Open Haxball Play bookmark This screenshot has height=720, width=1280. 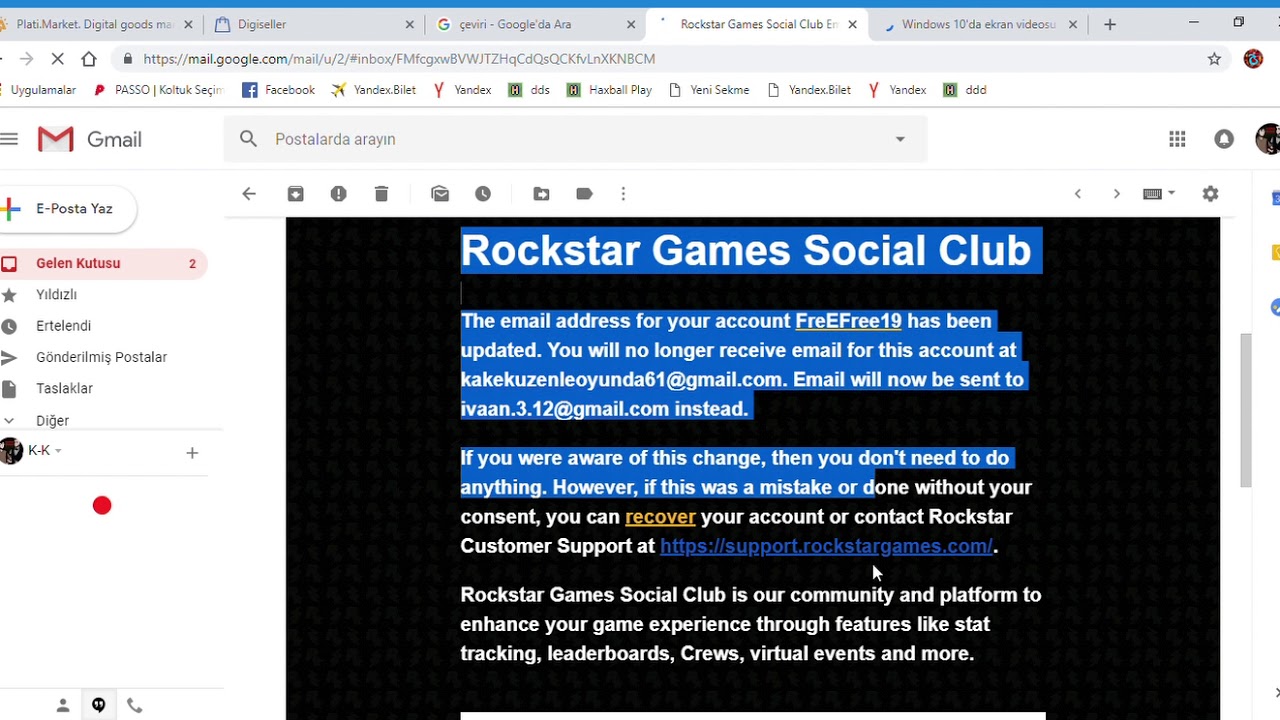609,90
